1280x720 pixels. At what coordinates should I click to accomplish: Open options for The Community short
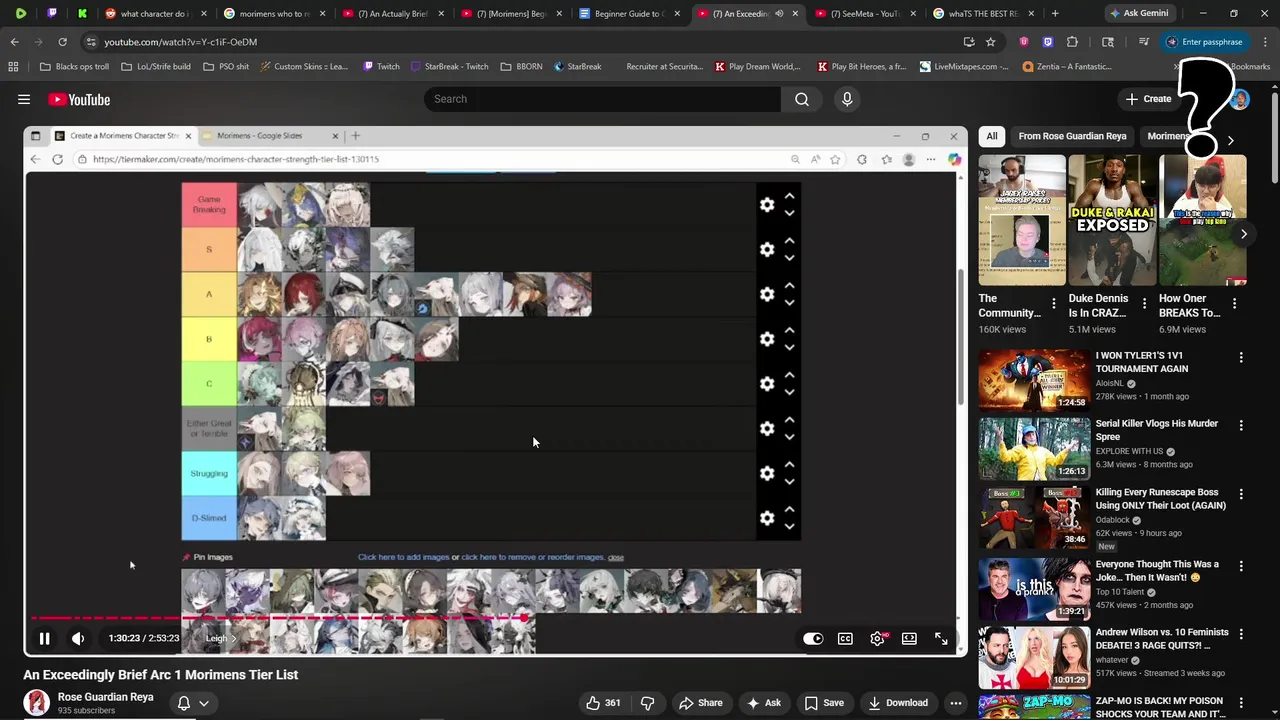(x=1053, y=303)
